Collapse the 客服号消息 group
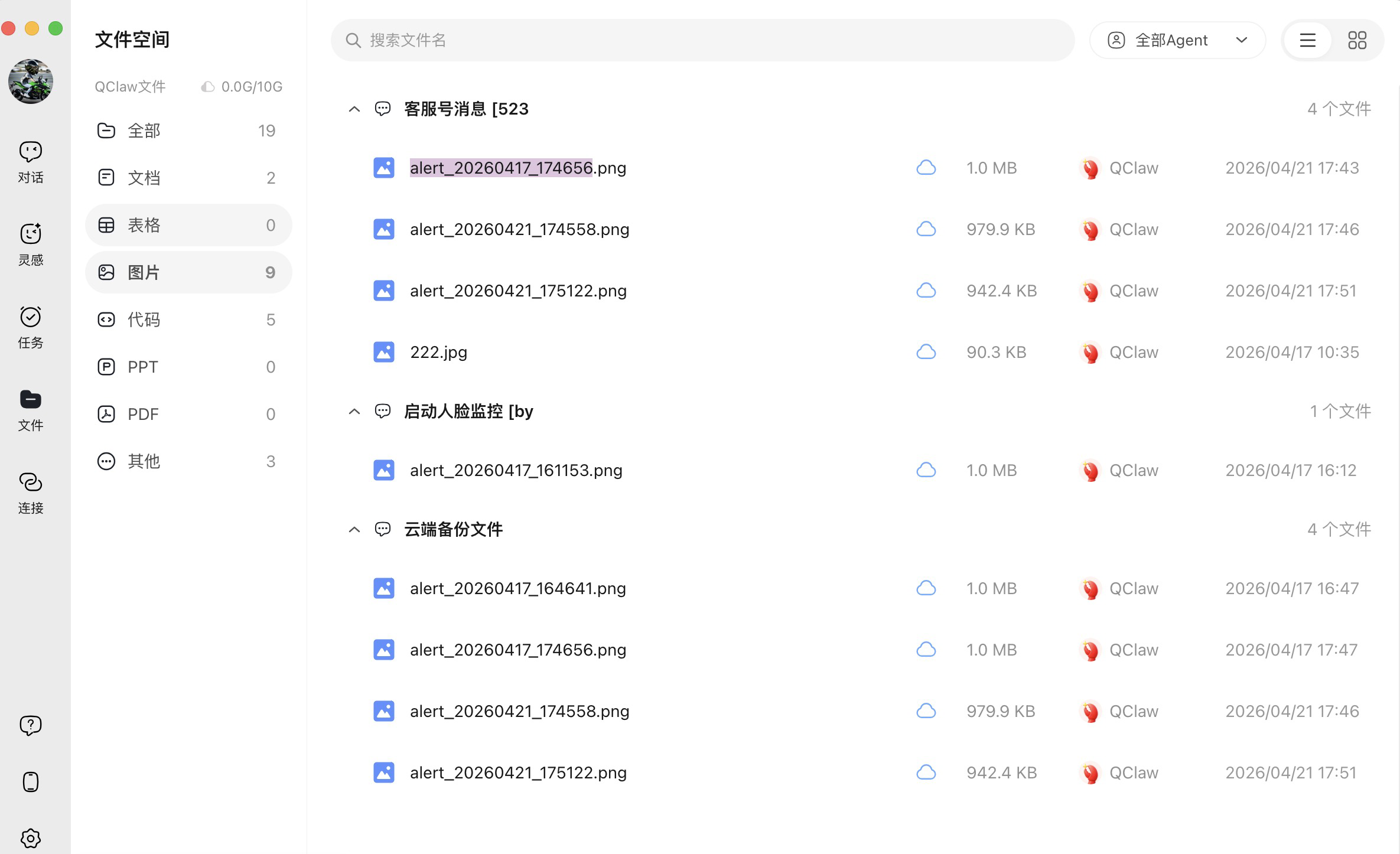The width and height of the screenshot is (1400, 854). click(354, 109)
